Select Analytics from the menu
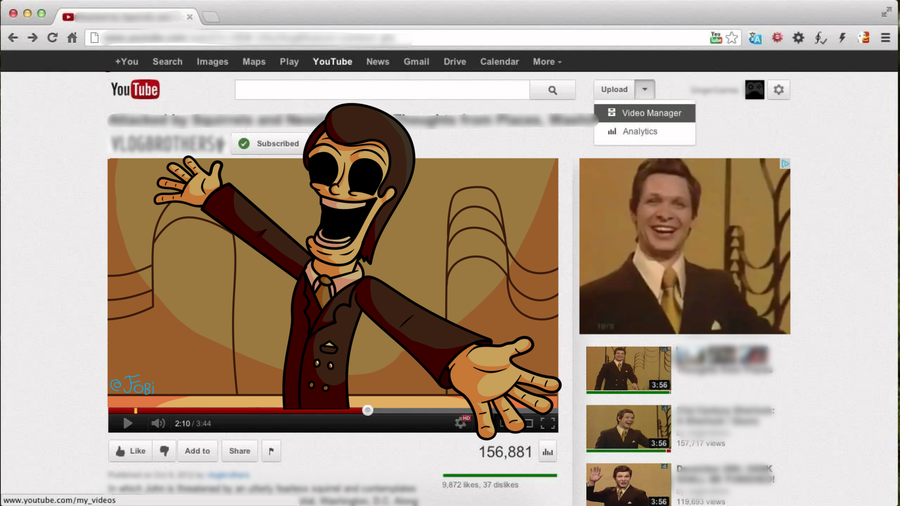The image size is (900, 506). (645, 131)
